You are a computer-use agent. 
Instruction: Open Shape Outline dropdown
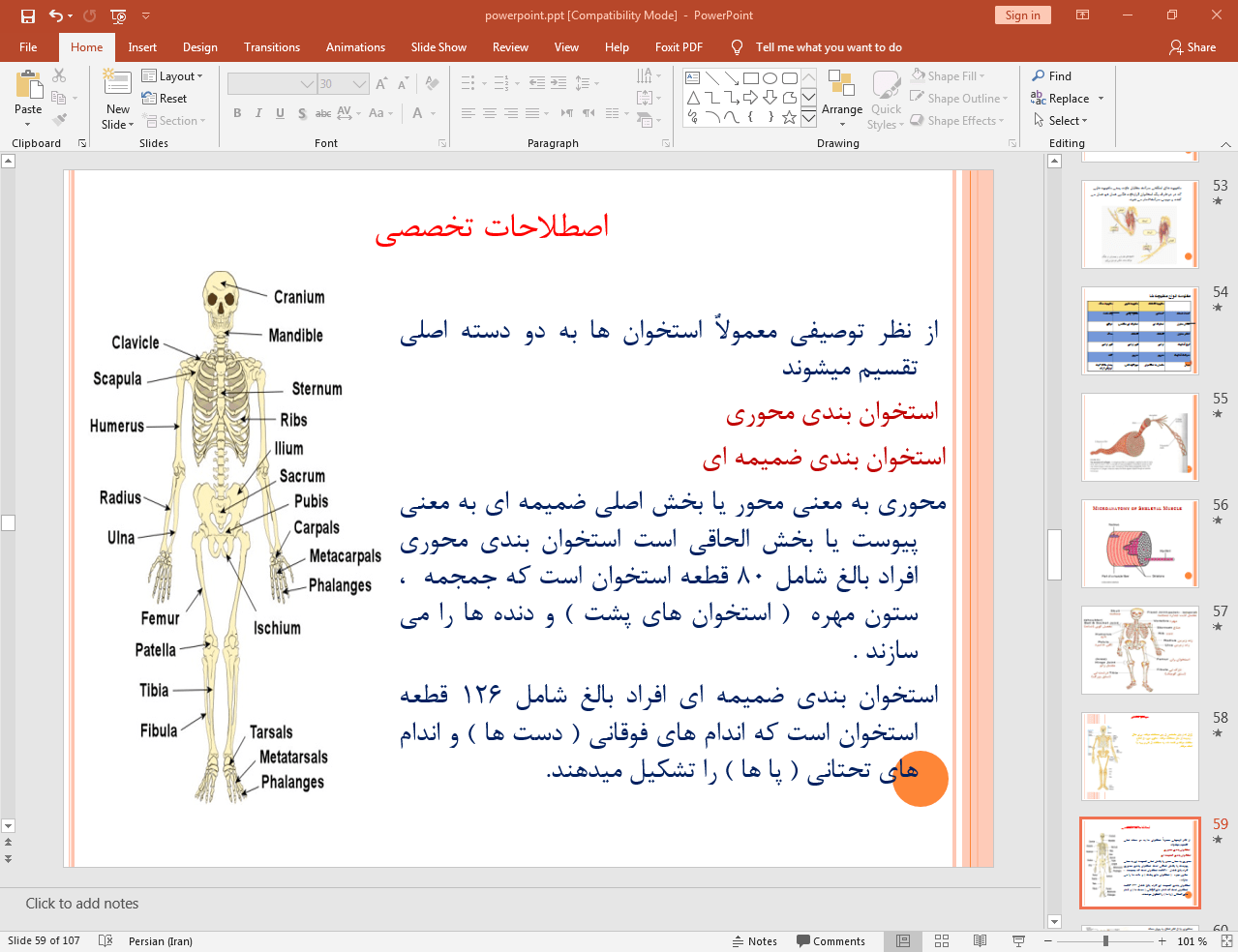959,99
